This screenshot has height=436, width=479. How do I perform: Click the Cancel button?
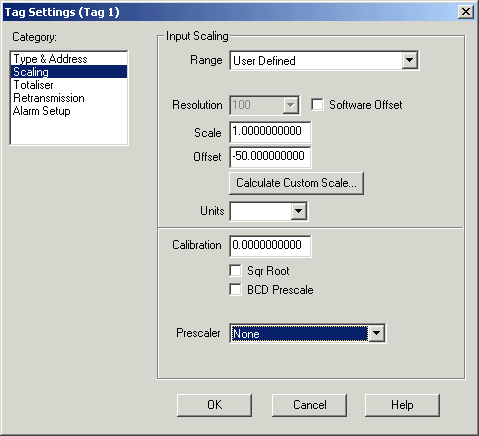pos(309,405)
